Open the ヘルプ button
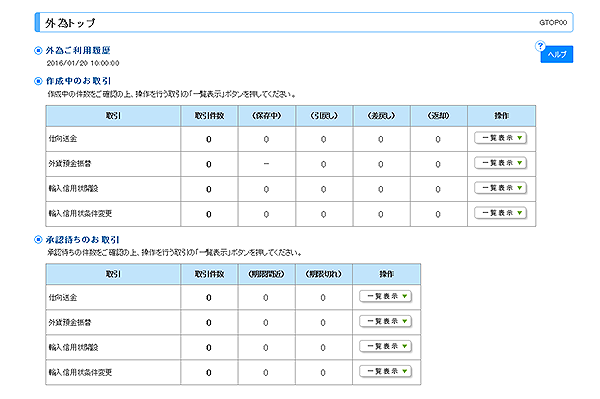Viewport: 600px width, 399px height. point(557,54)
